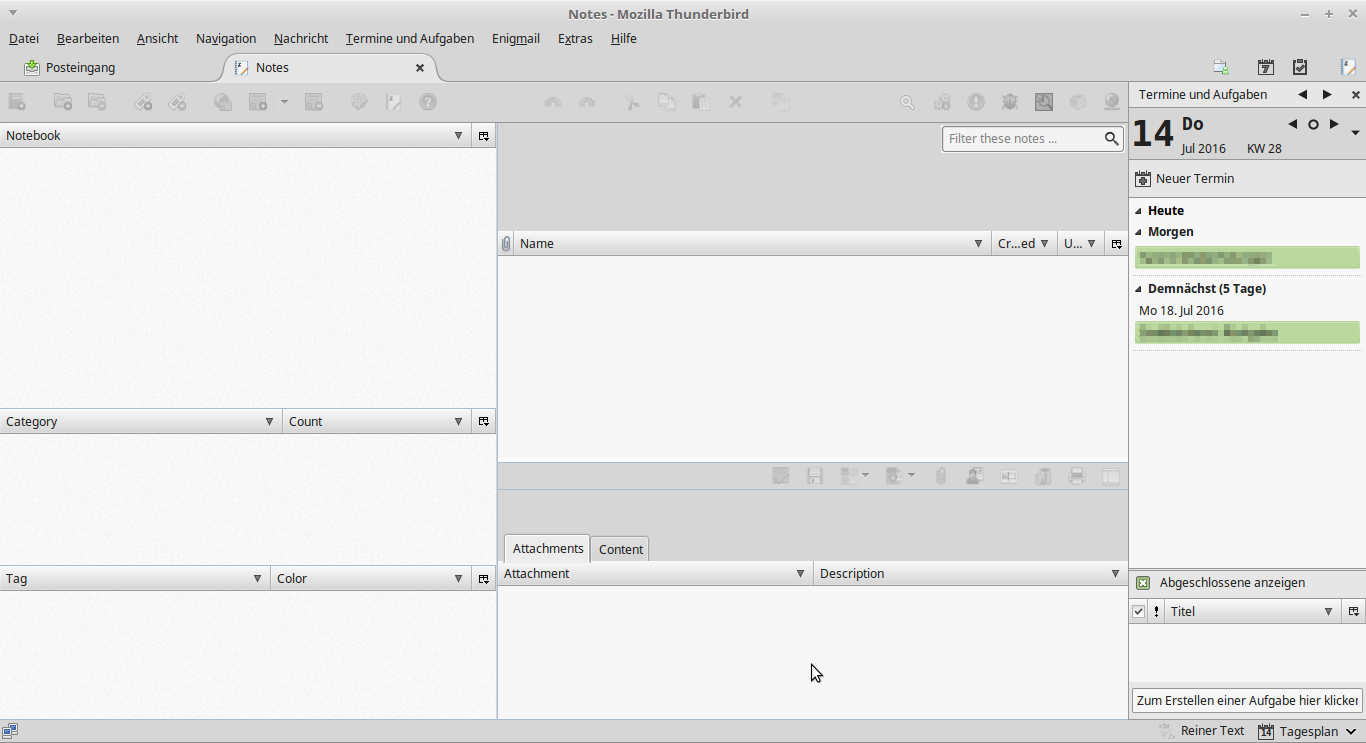1366x743 pixels.
Task: Collapse the Demnächst (5 Tage) section
Action: [1138, 289]
